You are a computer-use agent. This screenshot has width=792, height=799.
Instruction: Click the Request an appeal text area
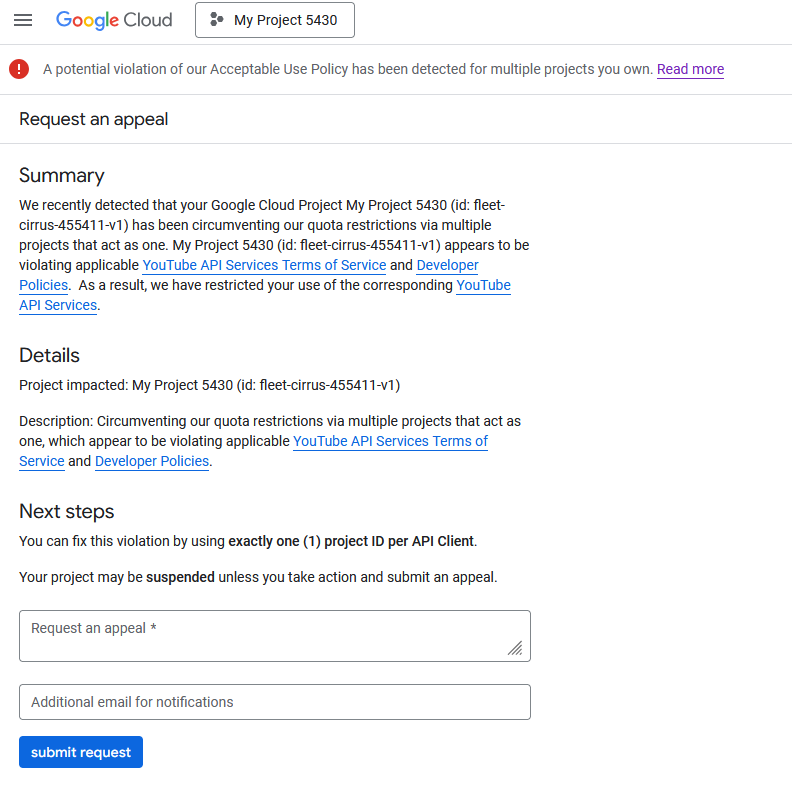click(275, 636)
